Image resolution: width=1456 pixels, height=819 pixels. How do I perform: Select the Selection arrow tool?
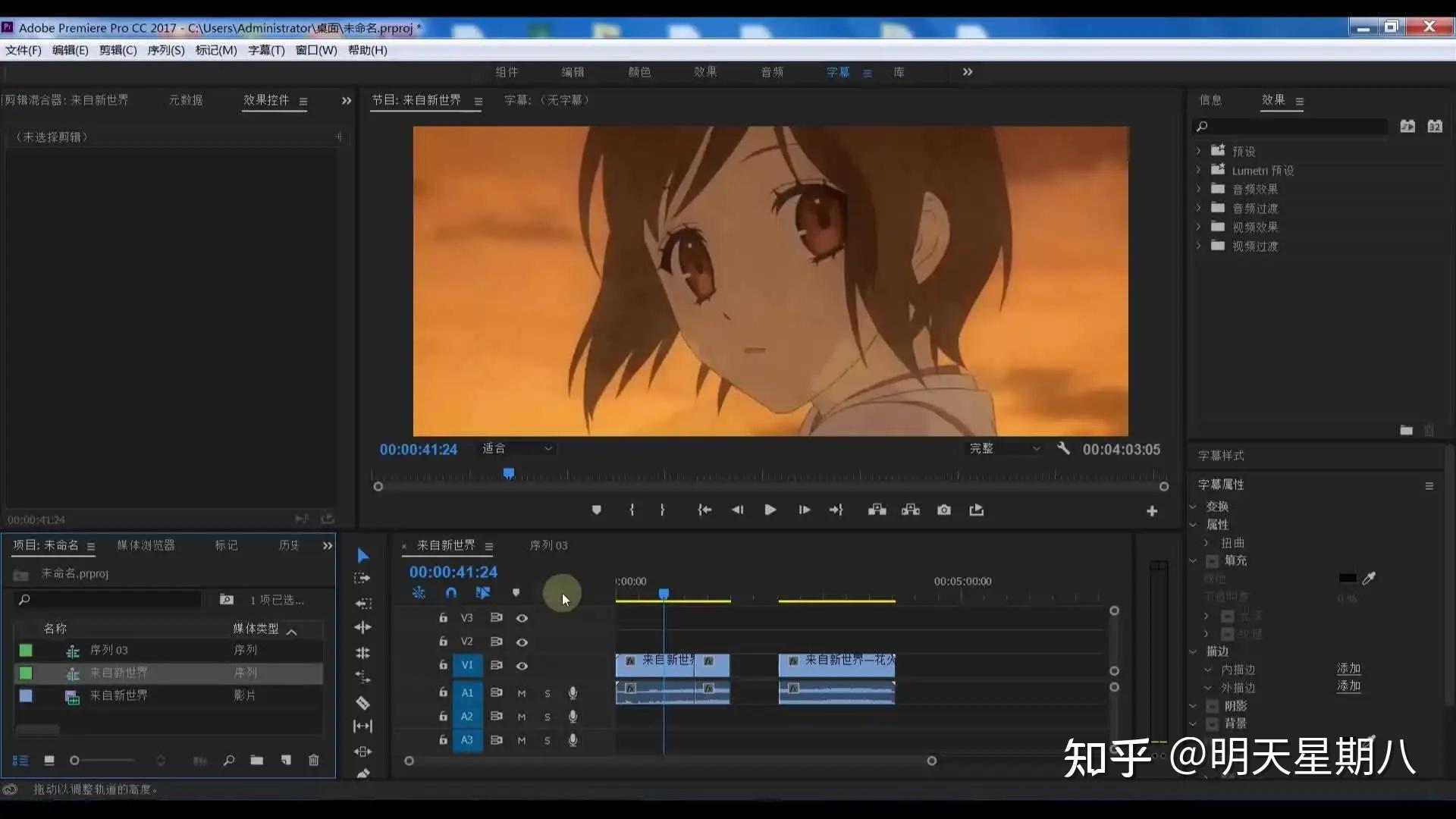click(x=362, y=556)
